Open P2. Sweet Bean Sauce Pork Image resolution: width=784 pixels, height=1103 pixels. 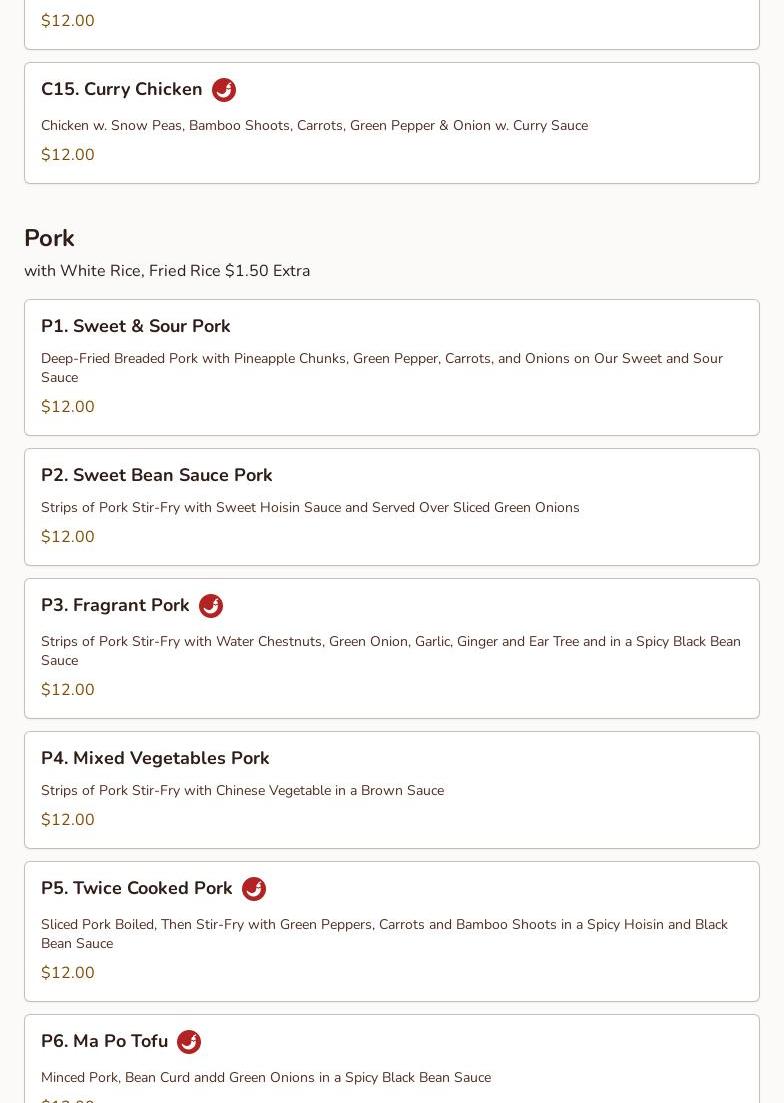(157, 475)
